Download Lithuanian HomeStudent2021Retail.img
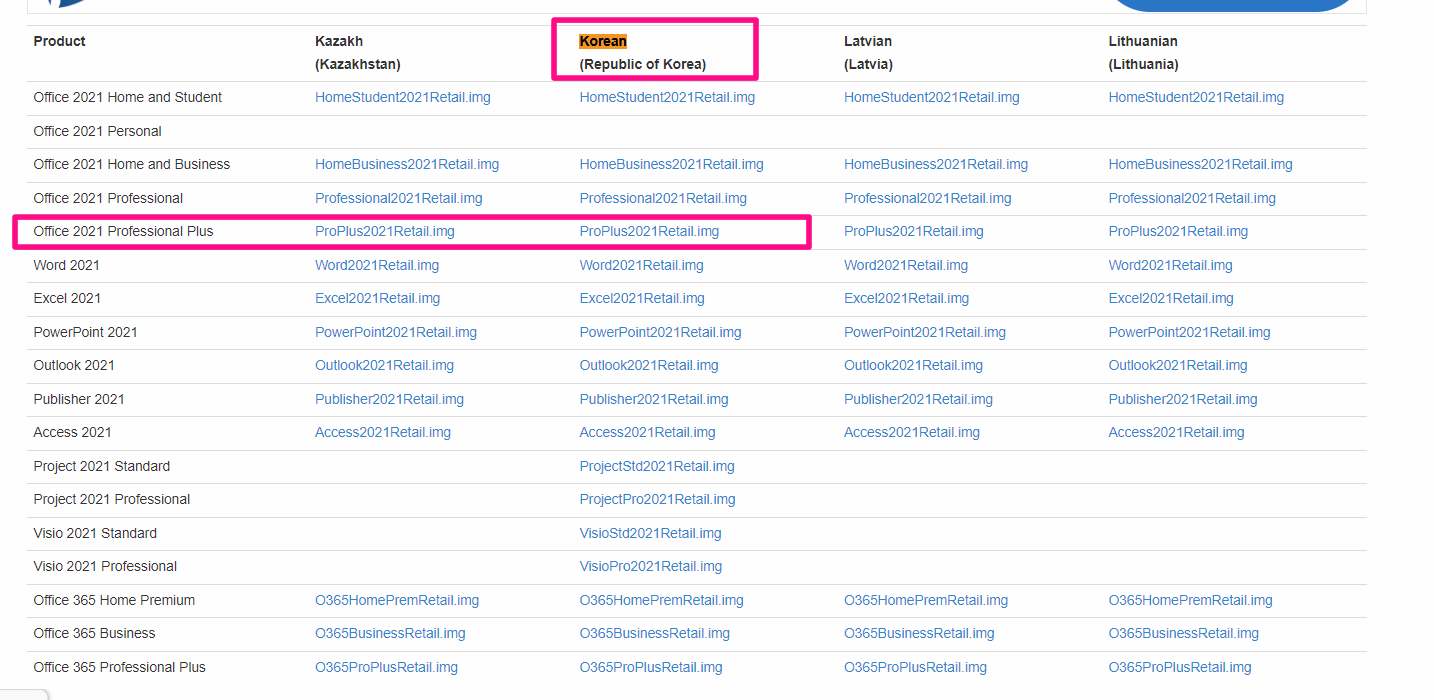The image size is (1434, 700). pyautogui.click(x=1196, y=97)
